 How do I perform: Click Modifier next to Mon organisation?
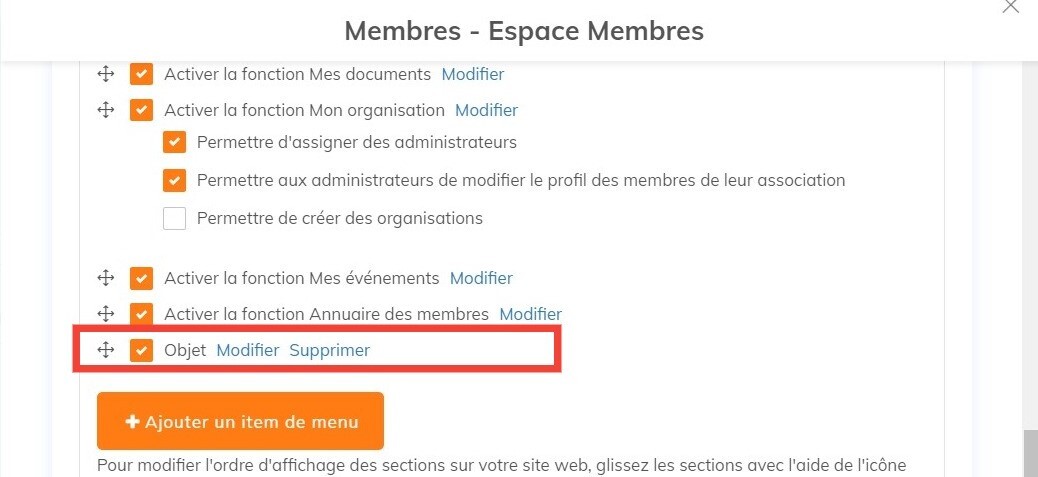(486, 110)
